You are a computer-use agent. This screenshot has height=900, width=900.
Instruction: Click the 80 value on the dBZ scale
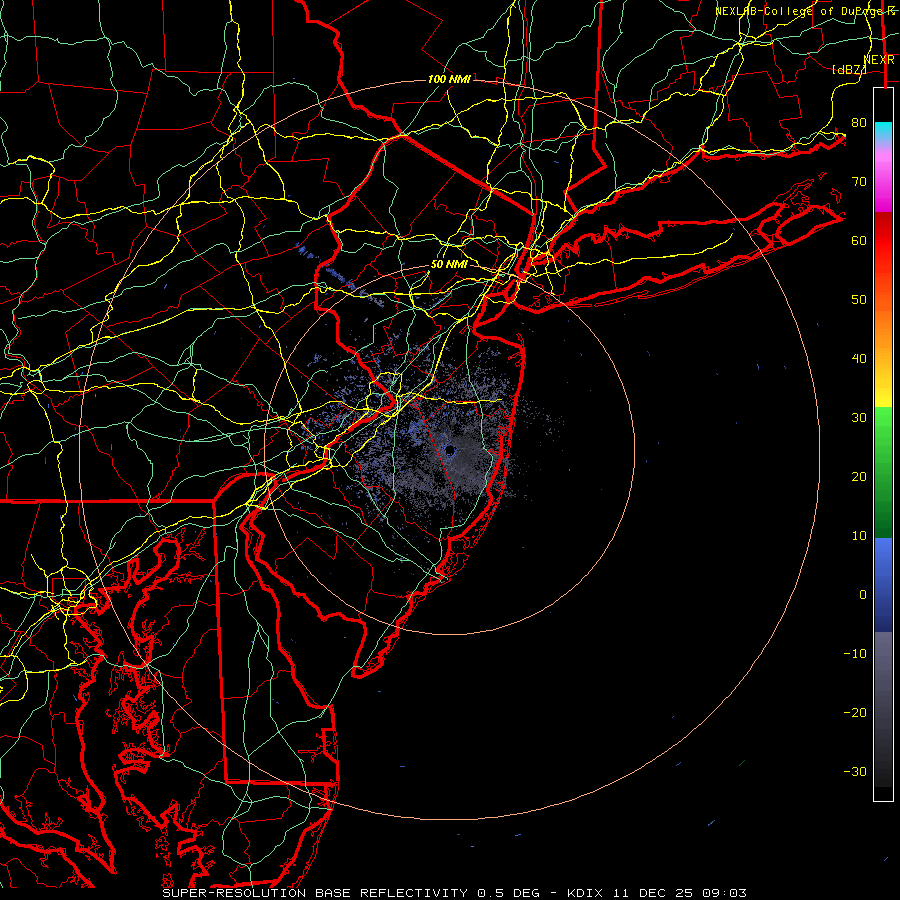tap(859, 122)
